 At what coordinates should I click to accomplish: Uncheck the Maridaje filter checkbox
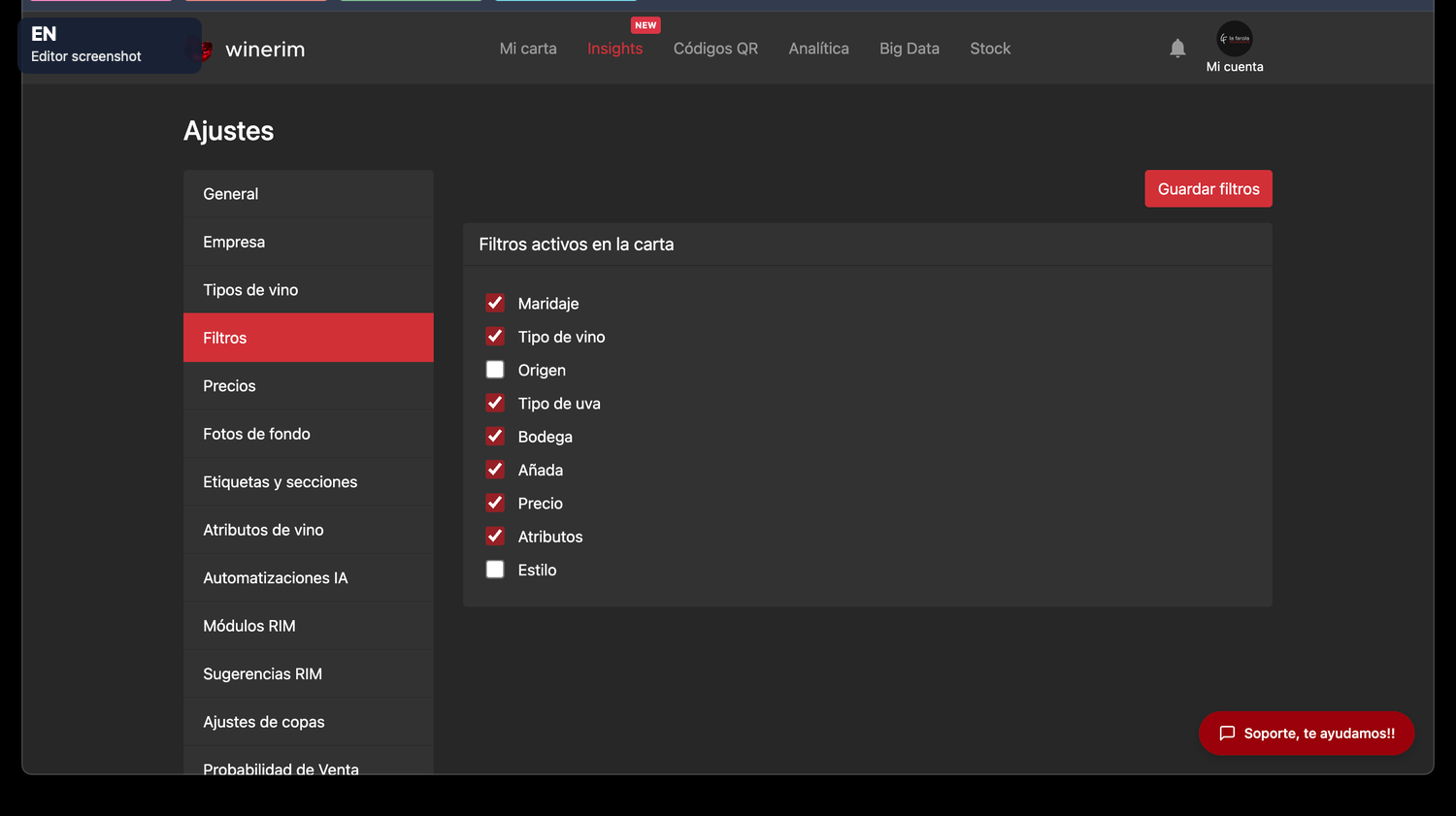click(x=495, y=303)
